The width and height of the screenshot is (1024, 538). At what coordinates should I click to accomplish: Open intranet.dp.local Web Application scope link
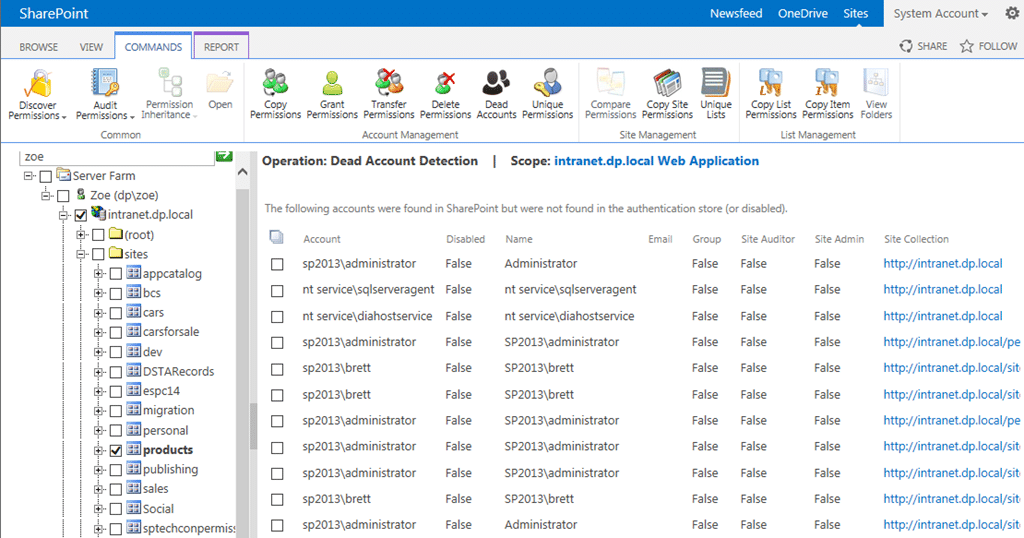[656, 161]
